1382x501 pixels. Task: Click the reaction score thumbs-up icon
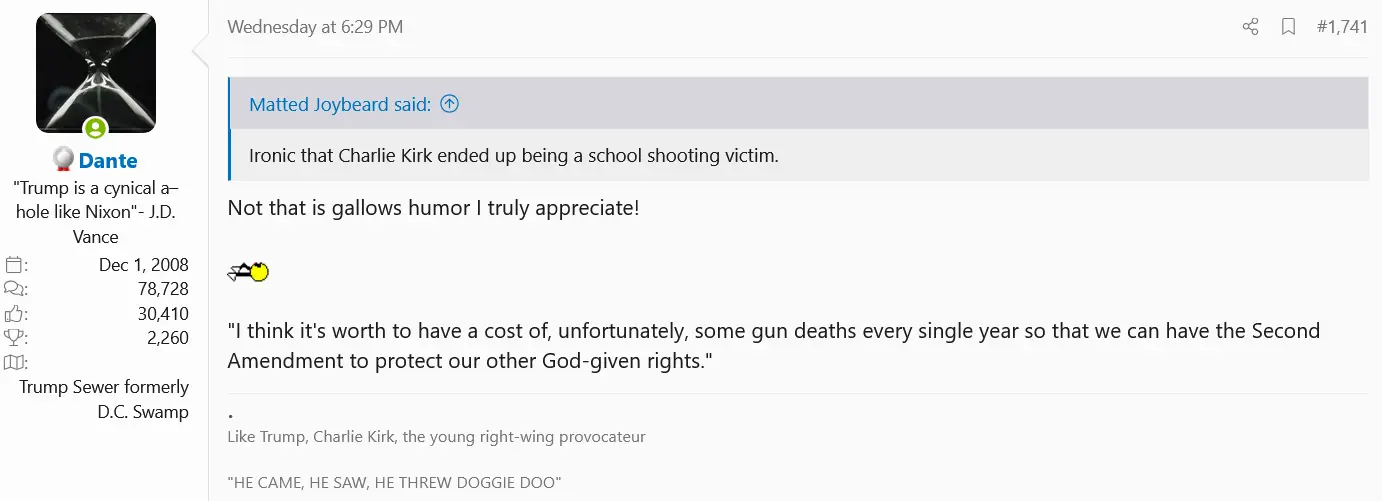(14, 314)
